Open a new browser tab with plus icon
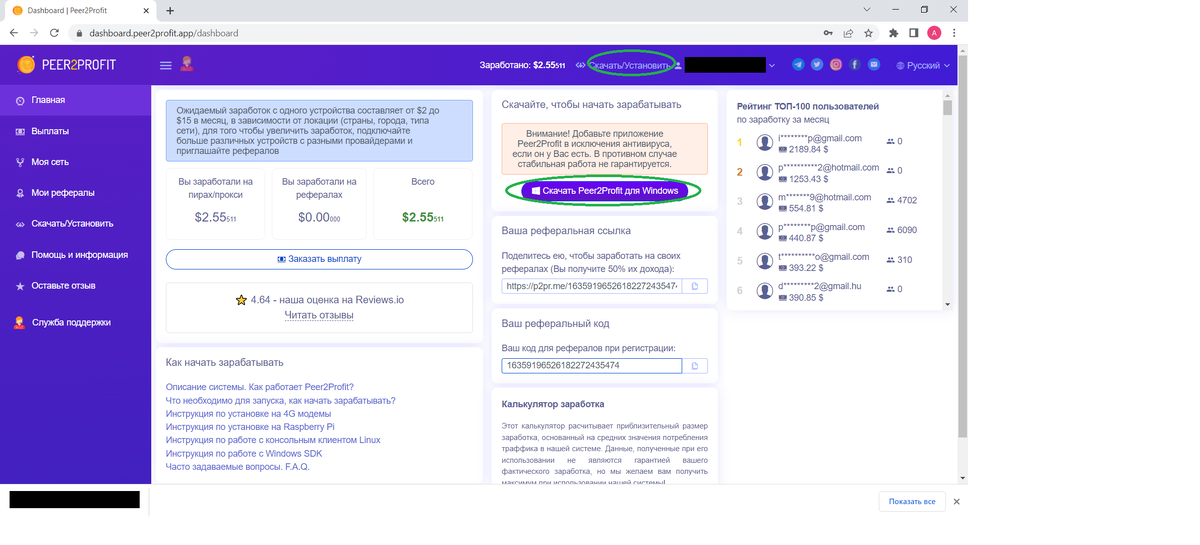The image size is (1200, 545). pyautogui.click(x=170, y=10)
